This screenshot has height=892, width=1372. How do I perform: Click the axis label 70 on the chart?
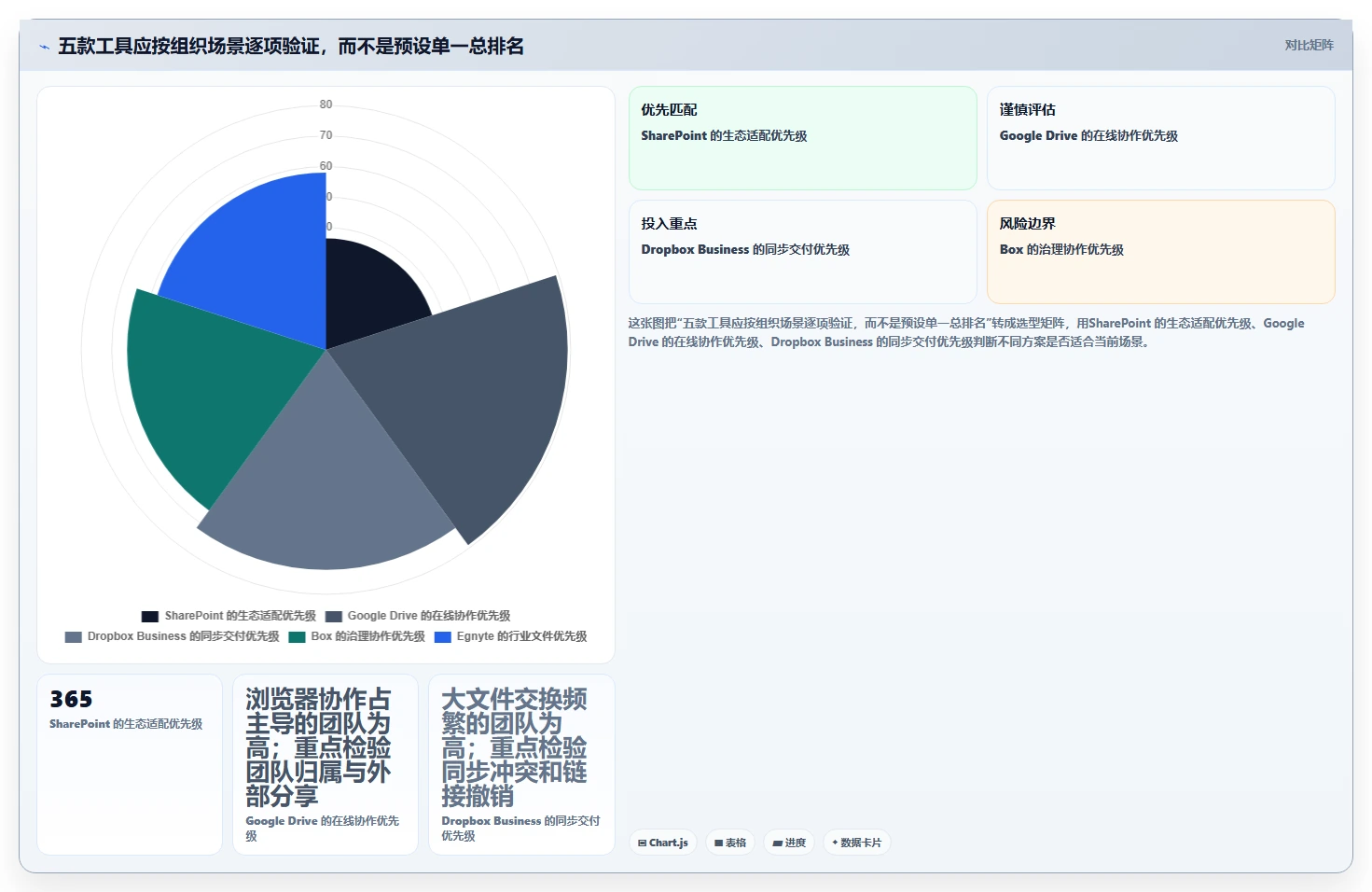[326, 135]
